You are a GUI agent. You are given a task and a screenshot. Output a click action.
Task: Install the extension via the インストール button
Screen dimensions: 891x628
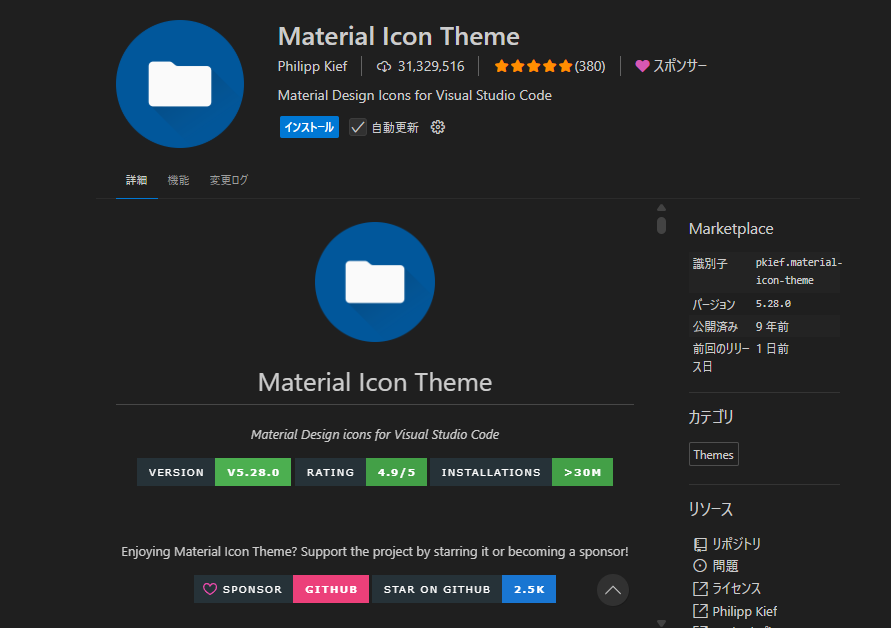coord(309,127)
